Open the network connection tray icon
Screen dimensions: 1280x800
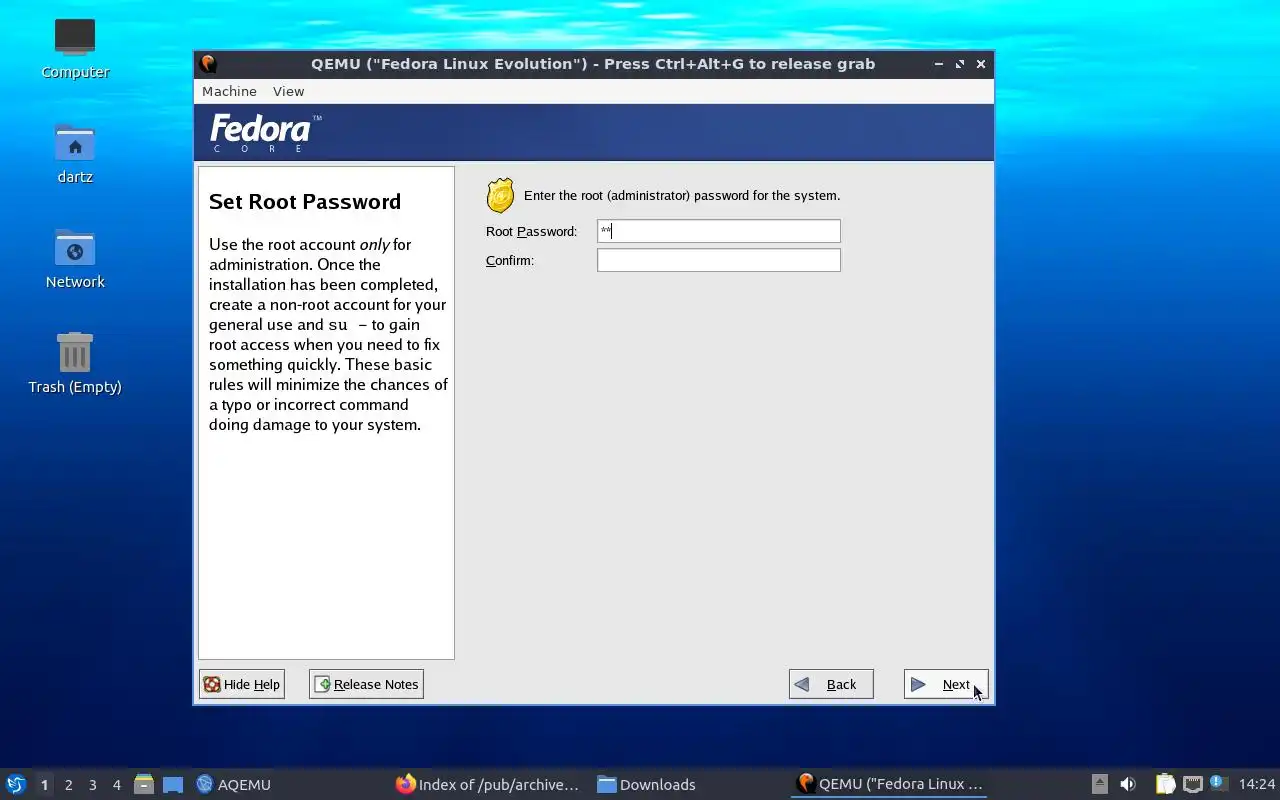pyautogui.click(x=1192, y=784)
